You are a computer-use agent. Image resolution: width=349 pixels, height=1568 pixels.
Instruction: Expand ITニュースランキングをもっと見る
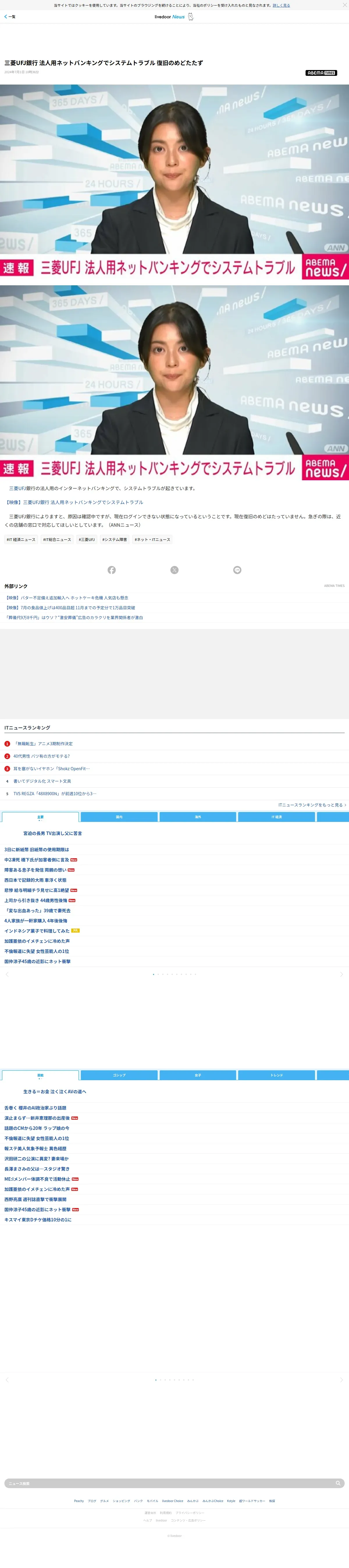coord(312,805)
